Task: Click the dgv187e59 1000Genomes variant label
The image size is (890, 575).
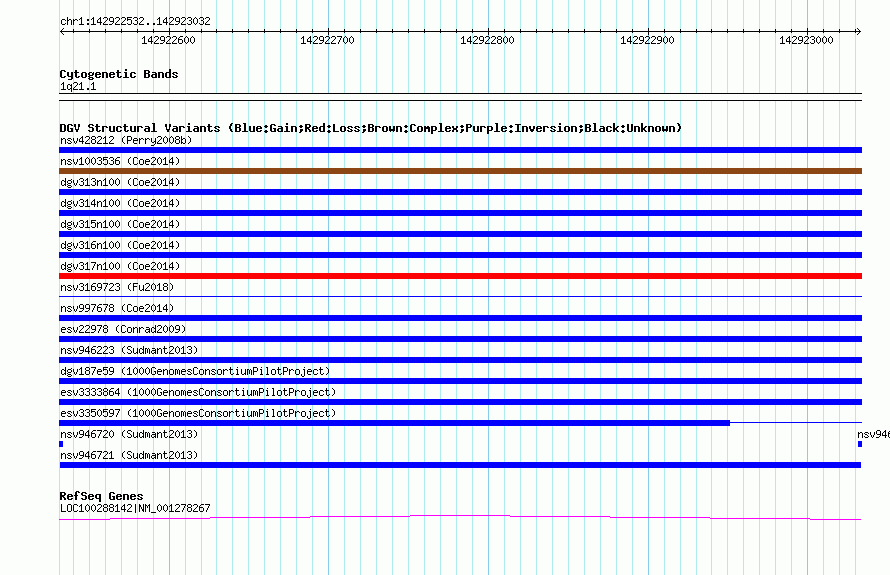Action: (x=195, y=371)
